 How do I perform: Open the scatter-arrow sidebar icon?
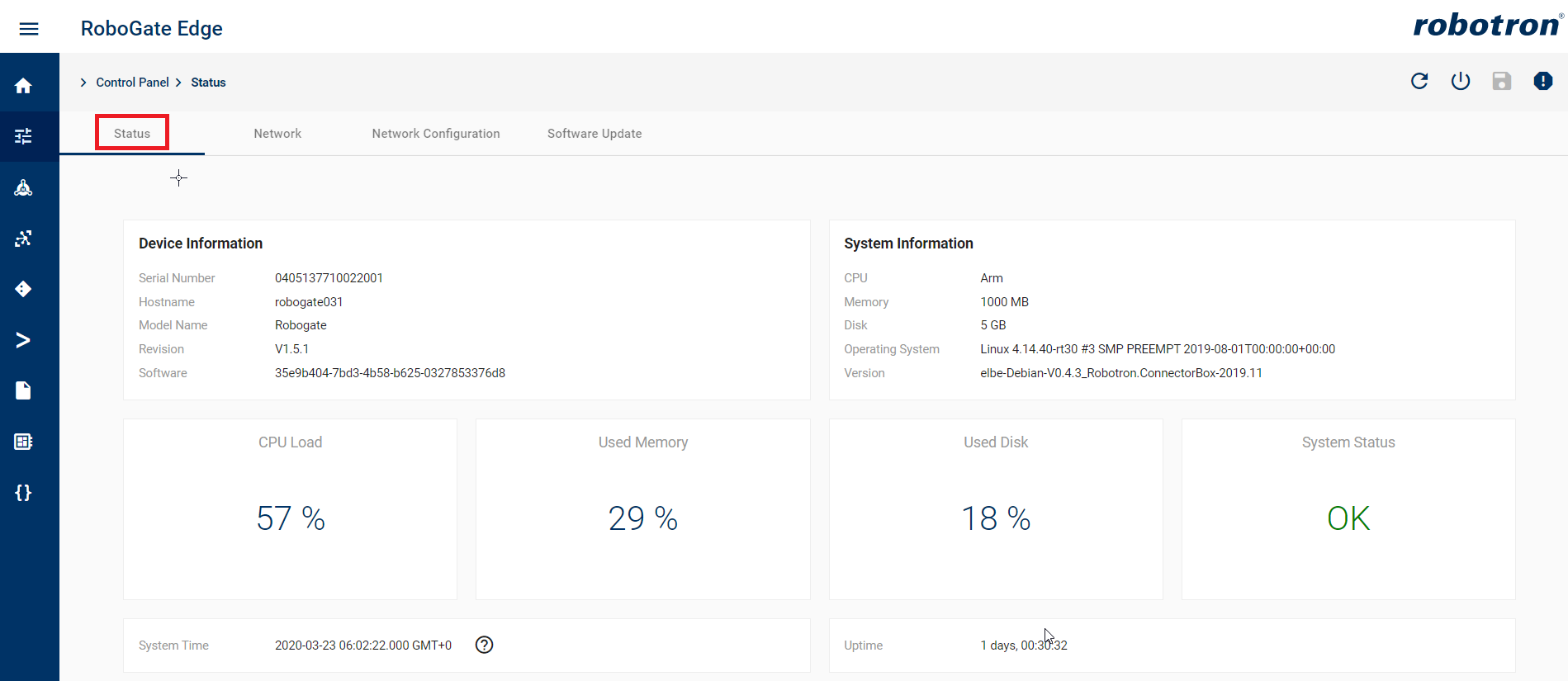pyautogui.click(x=23, y=239)
